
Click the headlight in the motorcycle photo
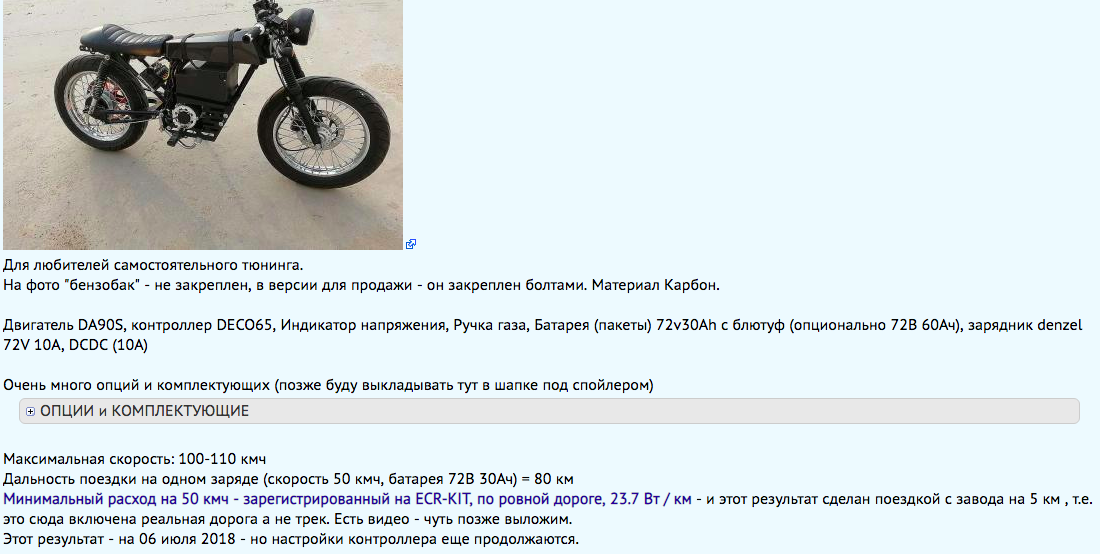point(302,26)
